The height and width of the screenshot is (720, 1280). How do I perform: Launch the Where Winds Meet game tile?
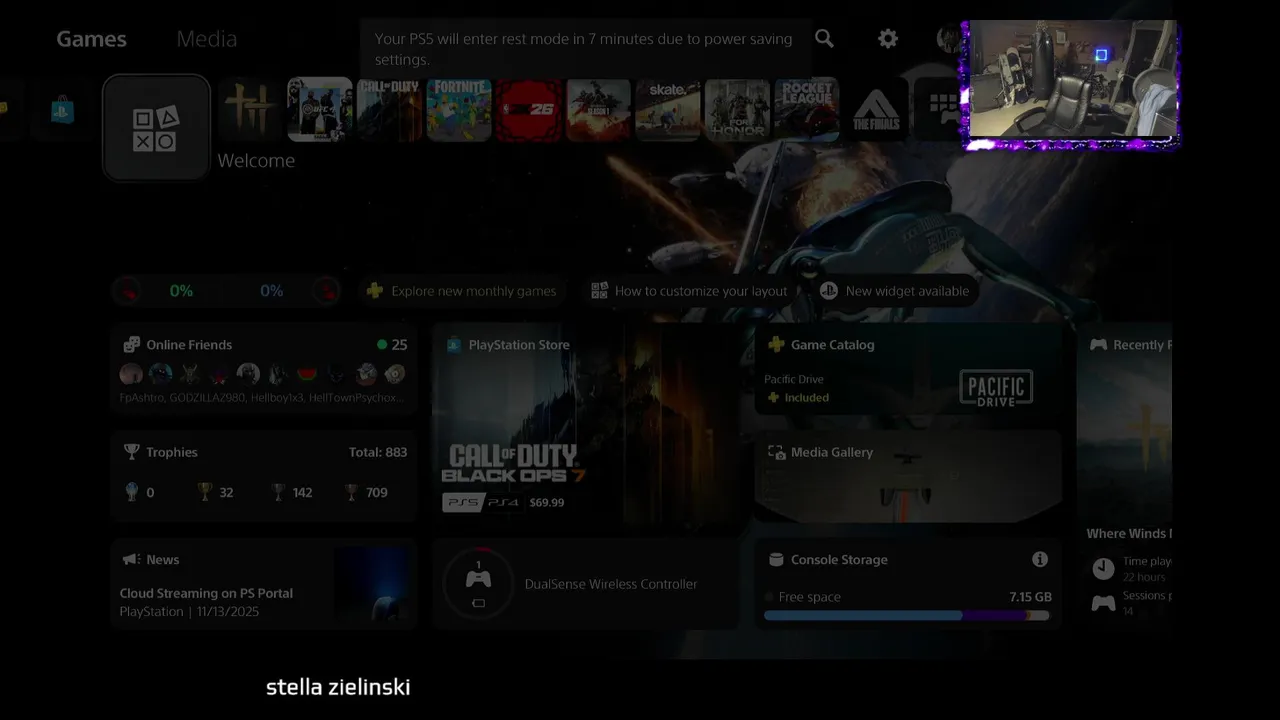point(251,109)
